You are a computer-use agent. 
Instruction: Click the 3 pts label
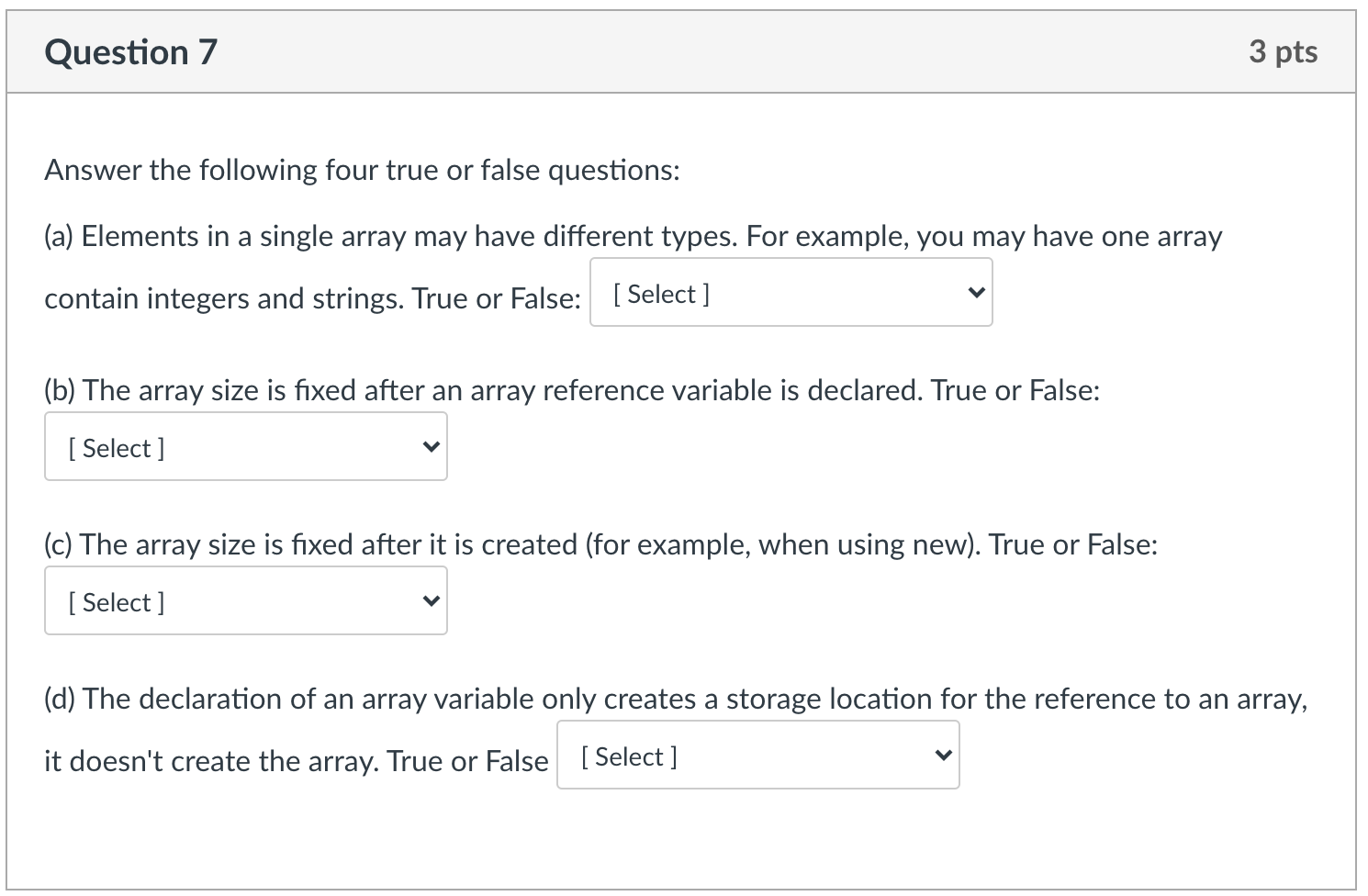coord(1284,52)
